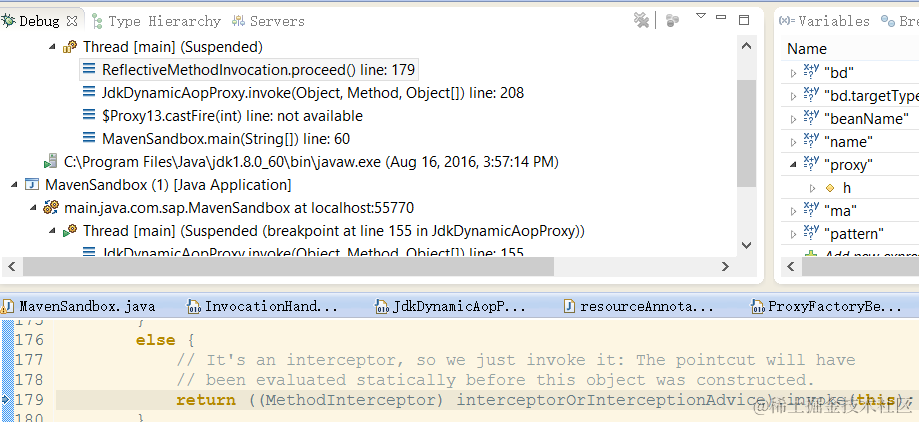Screen dimensions: 919x422
Task: Maximize the Debug view panel
Action: [744, 20]
